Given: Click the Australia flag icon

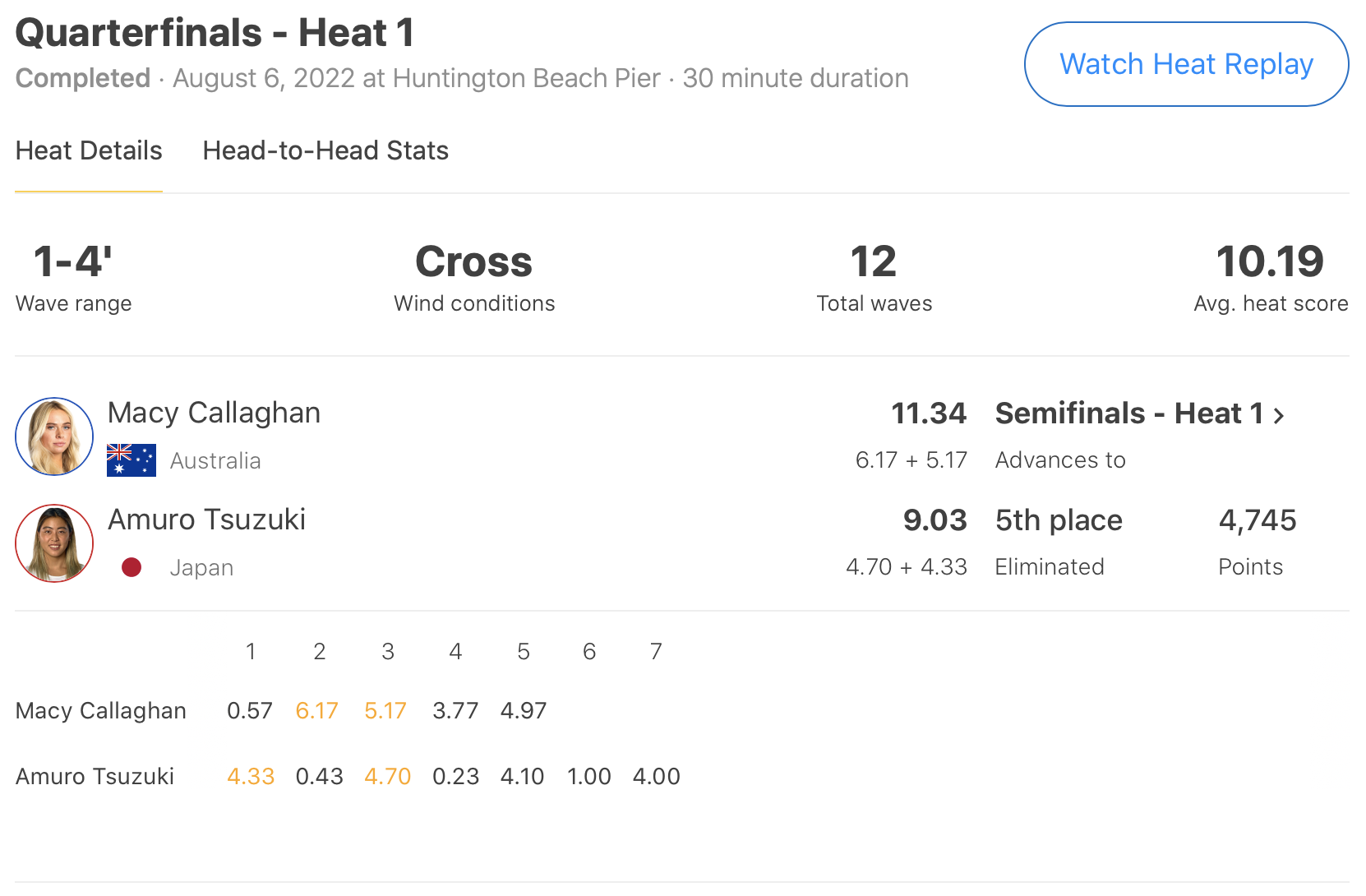Looking at the screenshot, I should [x=132, y=460].
